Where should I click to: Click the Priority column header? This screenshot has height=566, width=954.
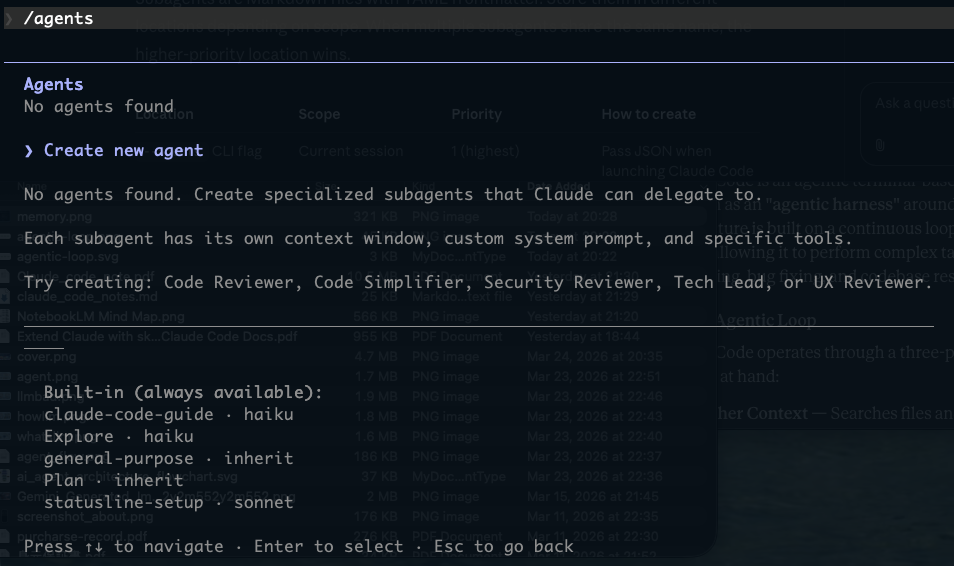pos(476,114)
